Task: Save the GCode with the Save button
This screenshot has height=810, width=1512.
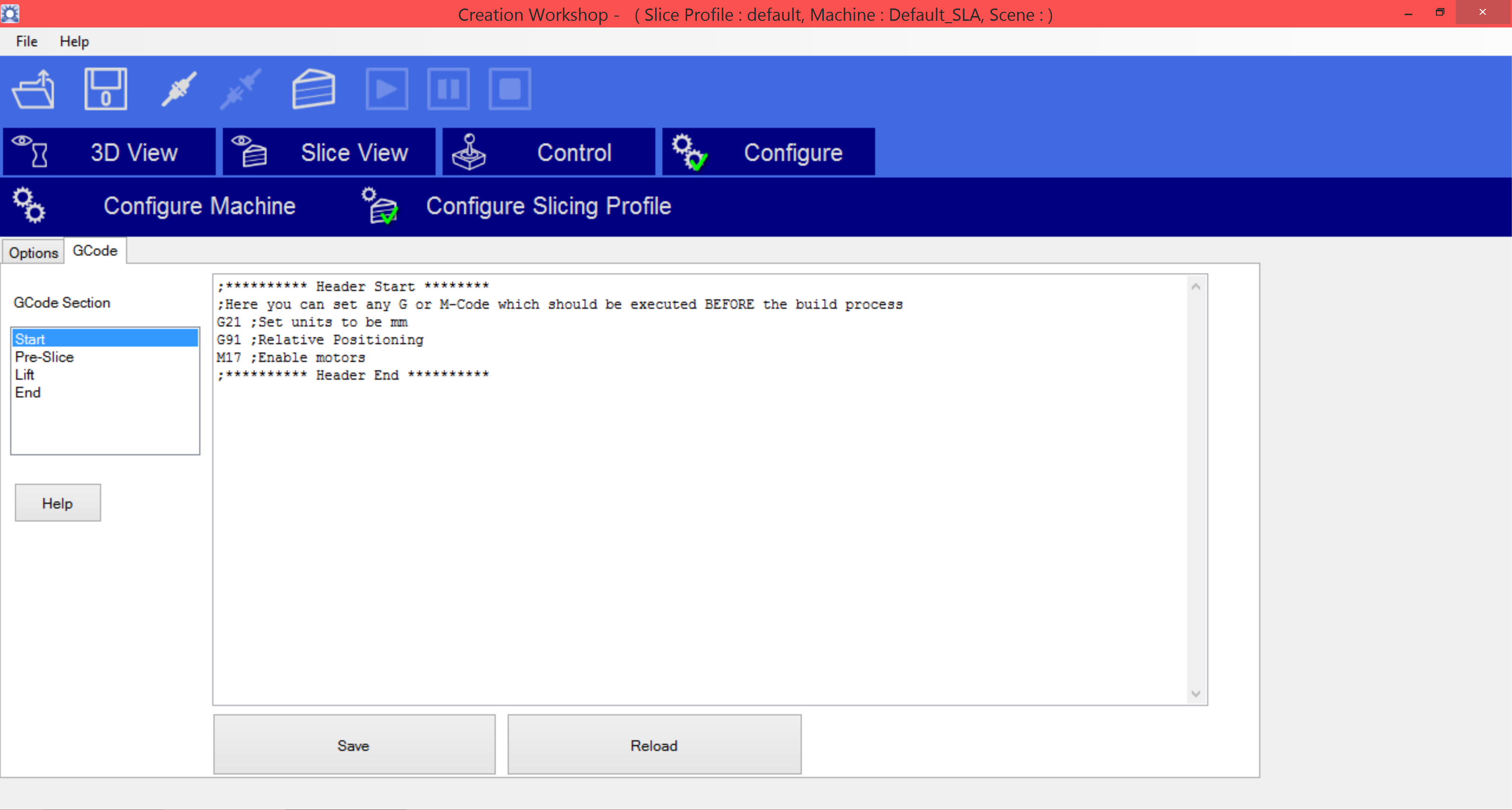Action: (354, 745)
